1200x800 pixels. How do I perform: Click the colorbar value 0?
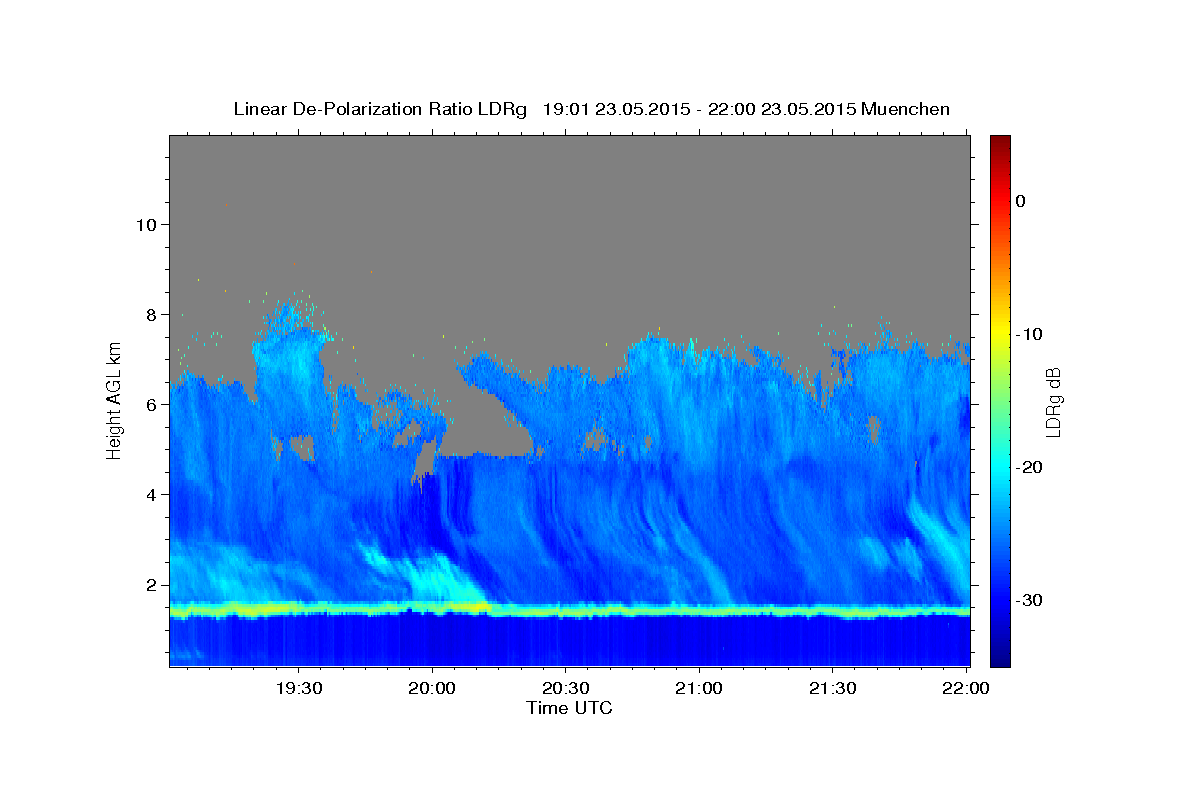(1020, 201)
